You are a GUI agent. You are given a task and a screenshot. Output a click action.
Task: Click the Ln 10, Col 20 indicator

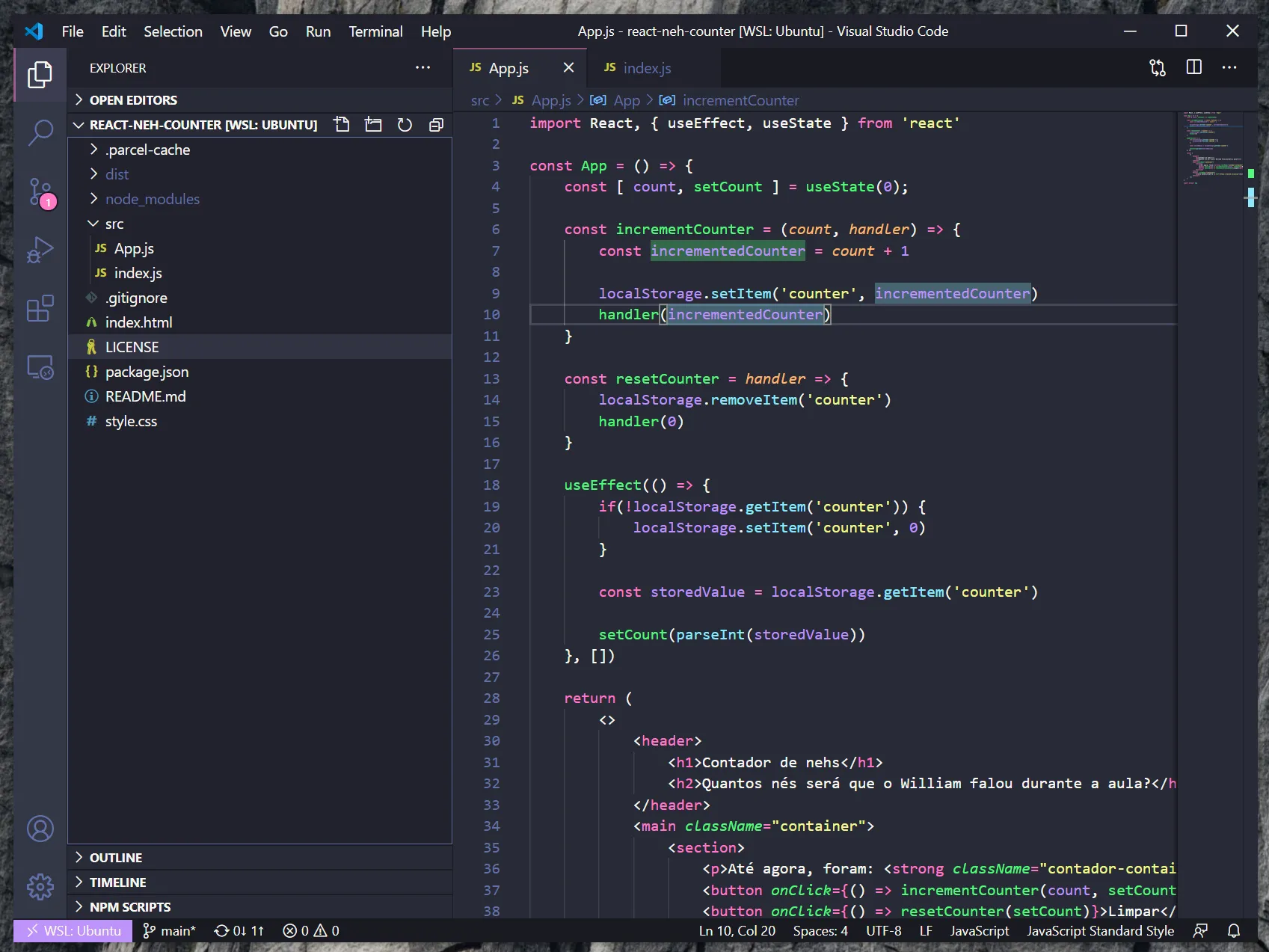coord(736,930)
